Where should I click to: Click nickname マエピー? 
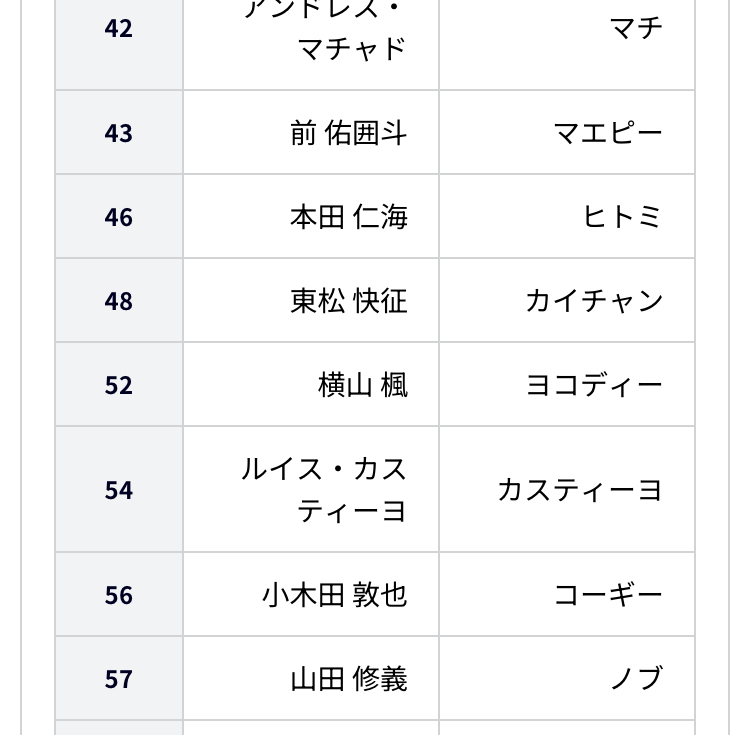coord(608,133)
